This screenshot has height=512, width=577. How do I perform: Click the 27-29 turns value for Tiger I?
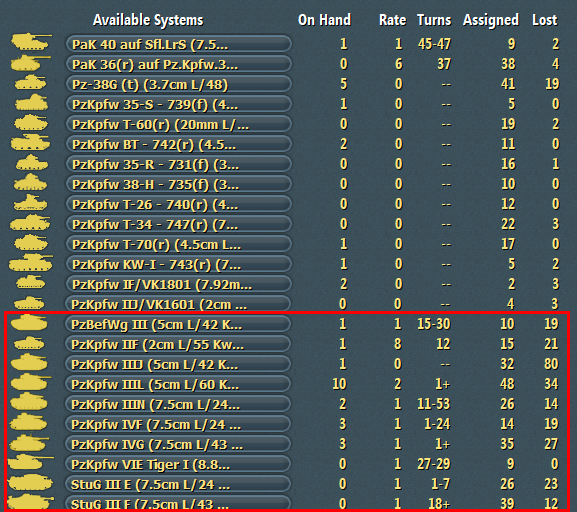point(434,464)
